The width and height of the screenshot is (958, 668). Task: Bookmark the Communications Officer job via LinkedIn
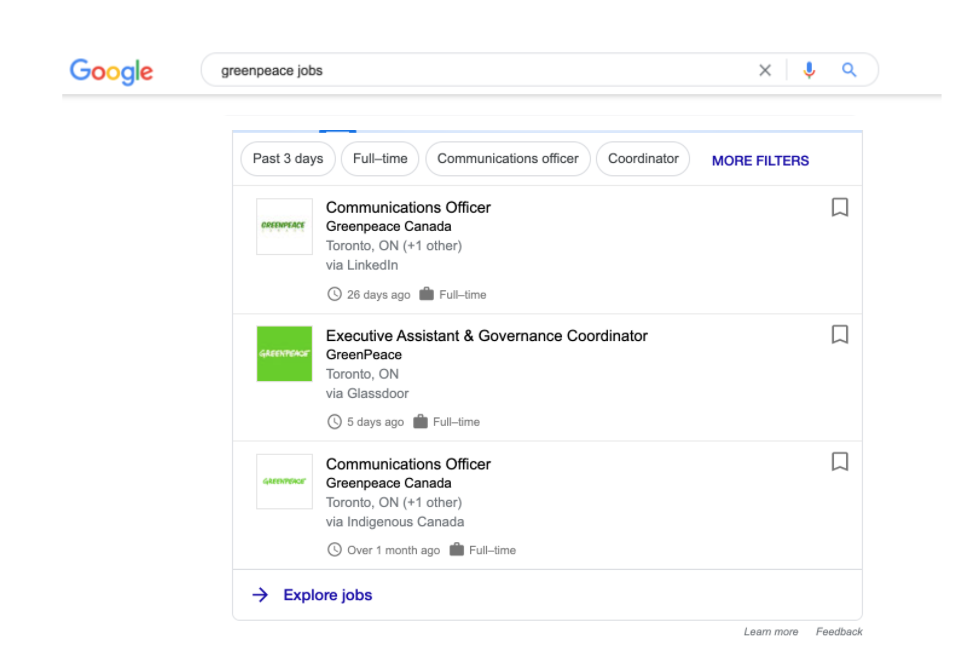pos(839,207)
